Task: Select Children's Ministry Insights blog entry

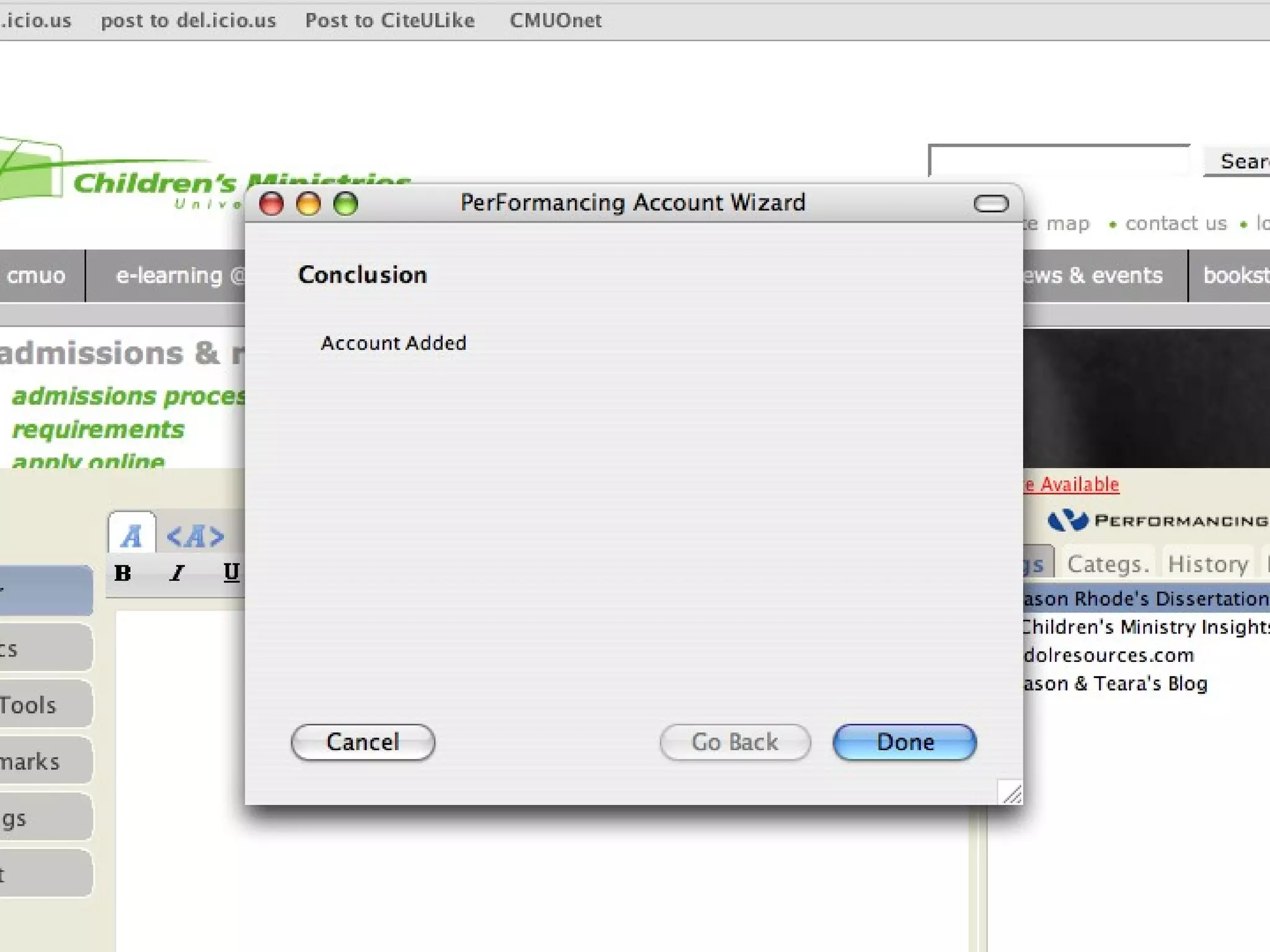Action: click(x=1145, y=627)
